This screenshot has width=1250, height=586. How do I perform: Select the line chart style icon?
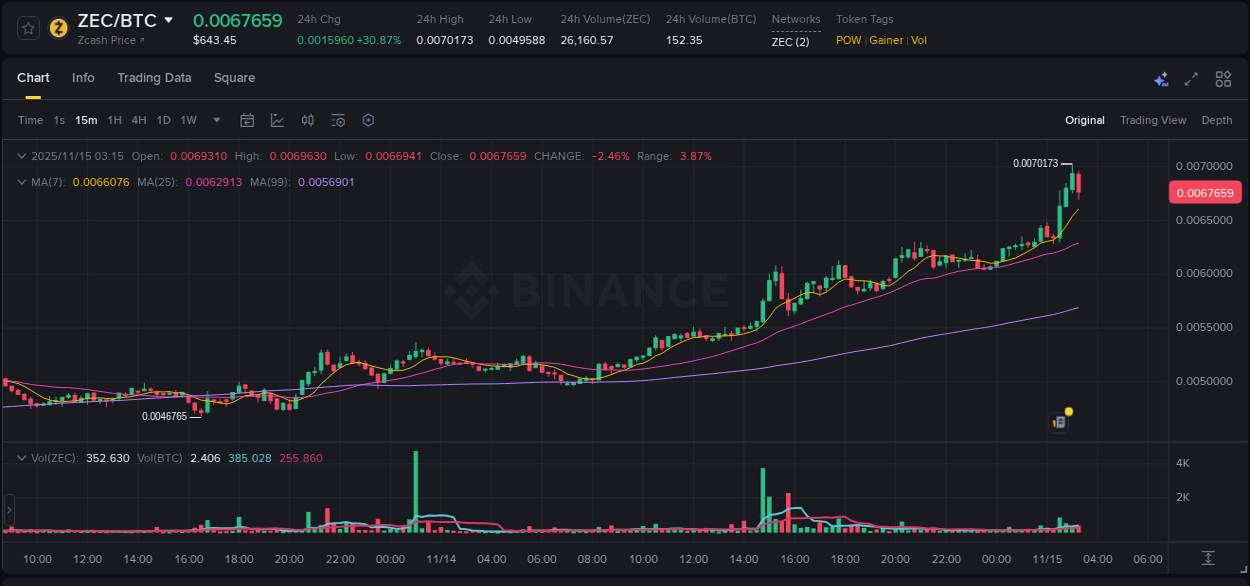[x=276, y=120]
